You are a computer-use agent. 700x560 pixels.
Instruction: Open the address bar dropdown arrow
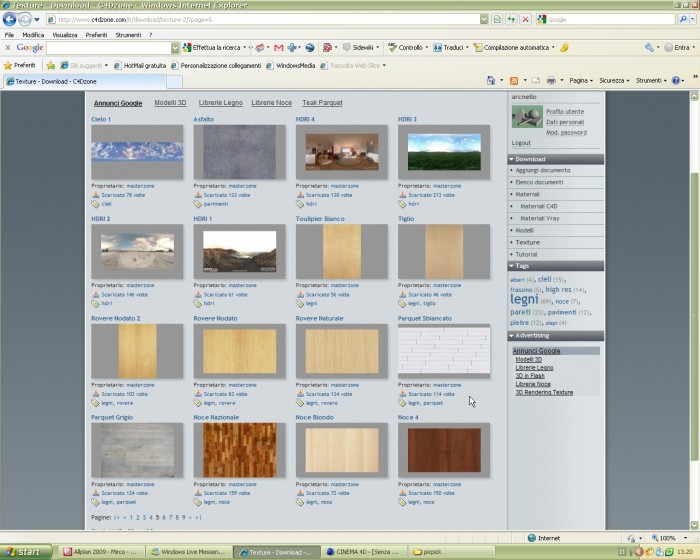pyautogui.click(x=484, y=19)
